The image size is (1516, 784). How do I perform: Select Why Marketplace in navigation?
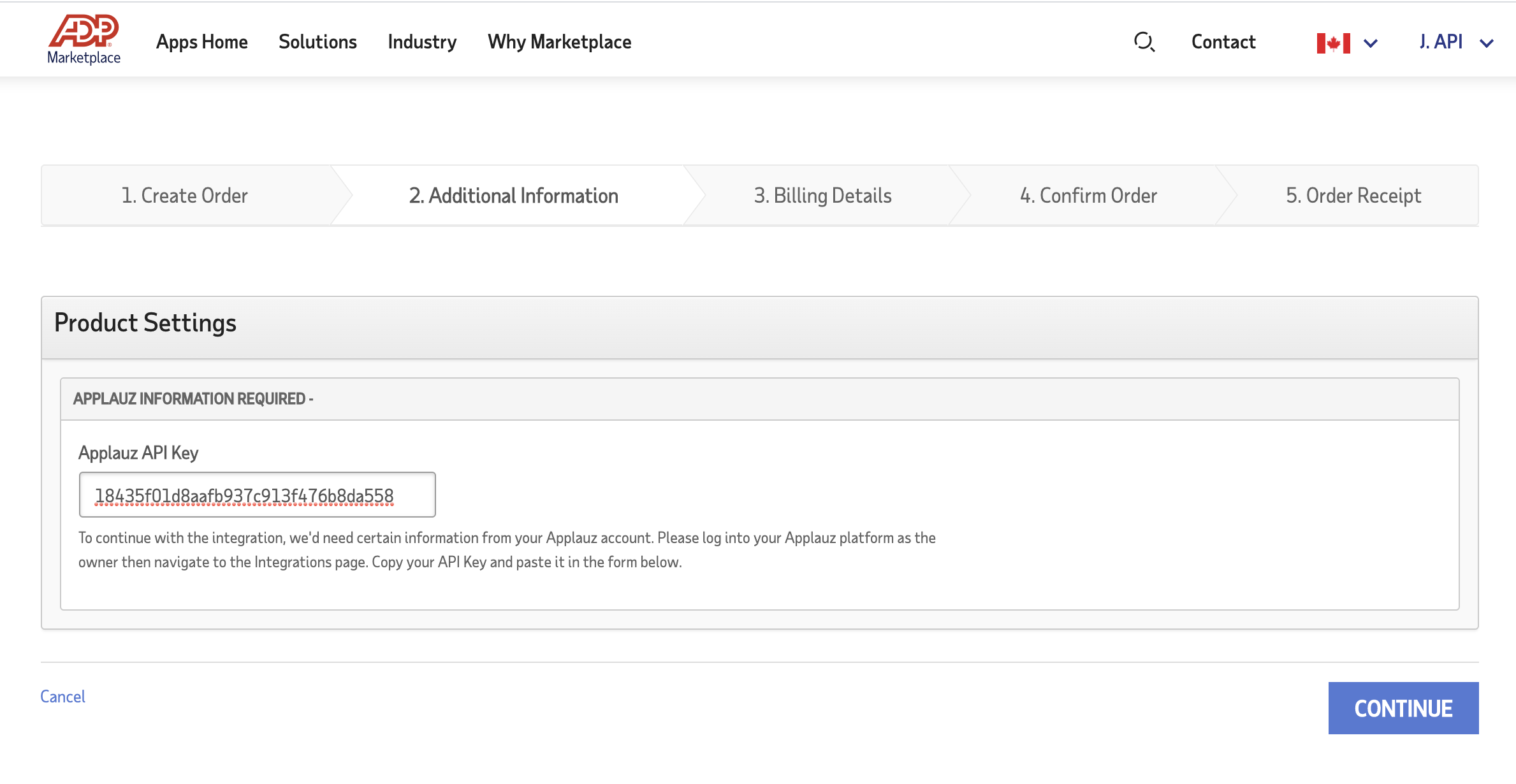pos(559,42)
